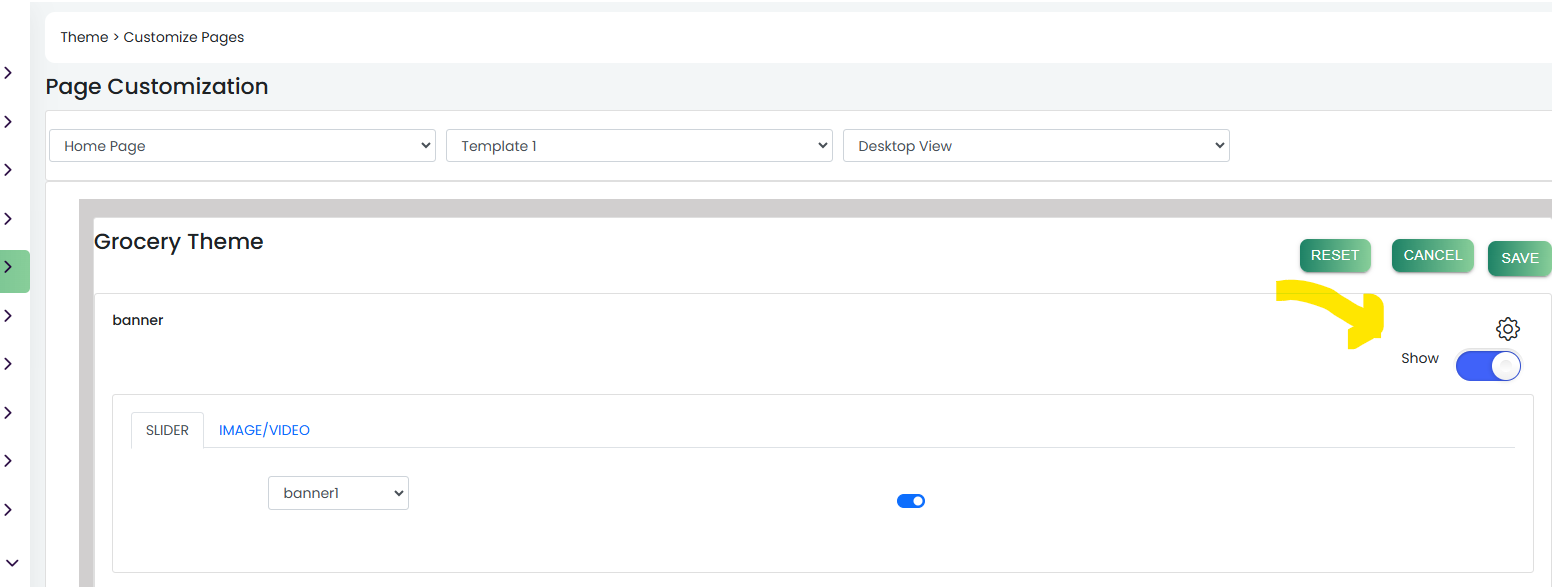The image size is (1552, 587).
Task: Expand the first sidebar chevron
Action: pyautogui.click(x=8, y=73)
